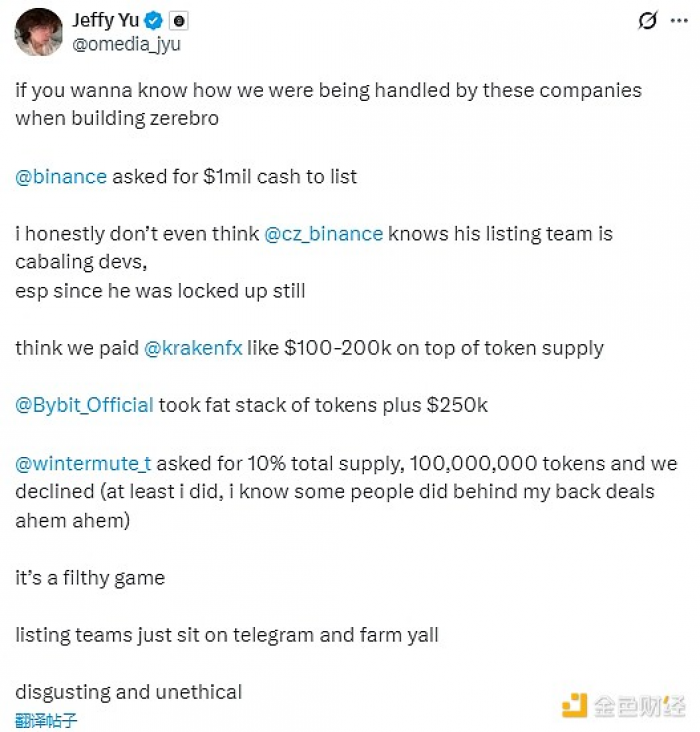Open the @krakenfx profile mention
This screenshot has width=700, height=732.
coord(192,348)
